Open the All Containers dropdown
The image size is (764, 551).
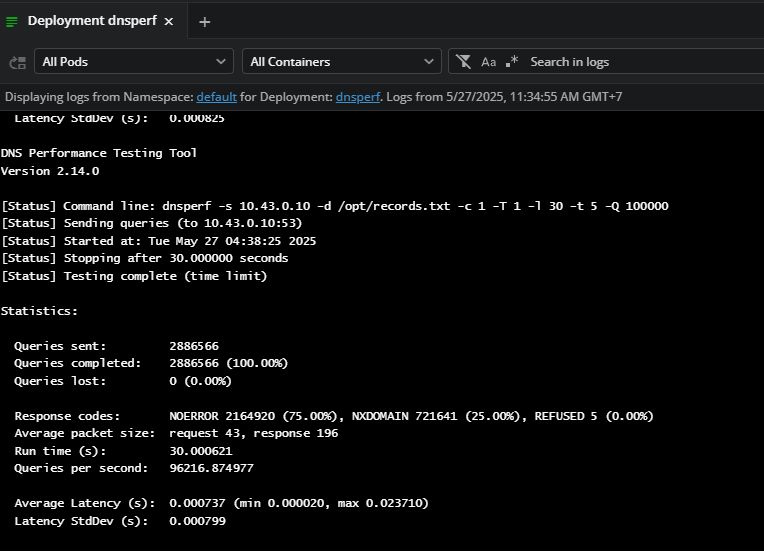(x=342, y=61)
